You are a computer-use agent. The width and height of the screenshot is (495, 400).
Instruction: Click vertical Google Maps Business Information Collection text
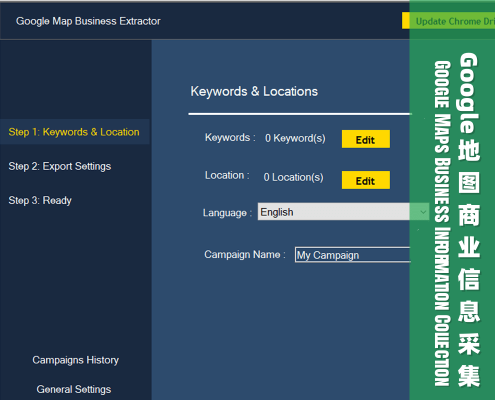click(x=442, y=223)
